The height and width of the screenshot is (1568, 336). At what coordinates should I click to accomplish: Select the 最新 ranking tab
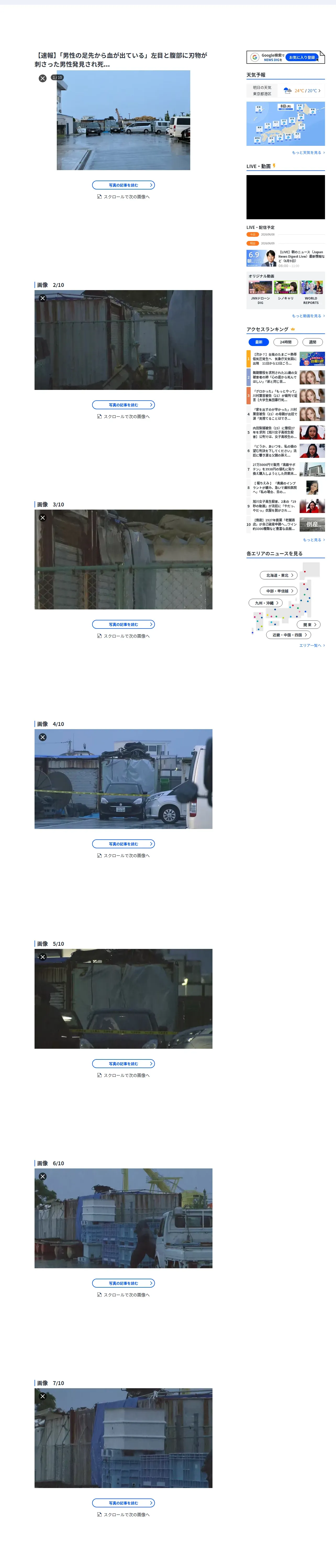pos(259,342)
